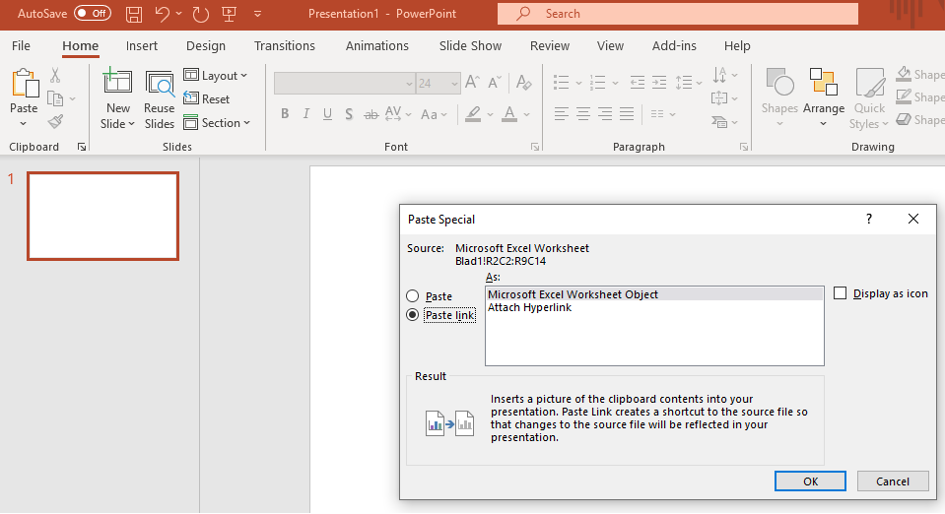Toggle the AutoSave switch
The height and width of the screenshot is (514, 945).
92,13
